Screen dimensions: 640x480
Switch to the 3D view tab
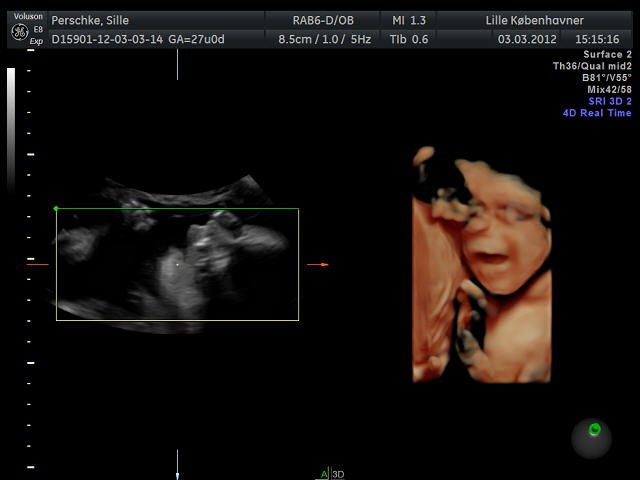338,474
